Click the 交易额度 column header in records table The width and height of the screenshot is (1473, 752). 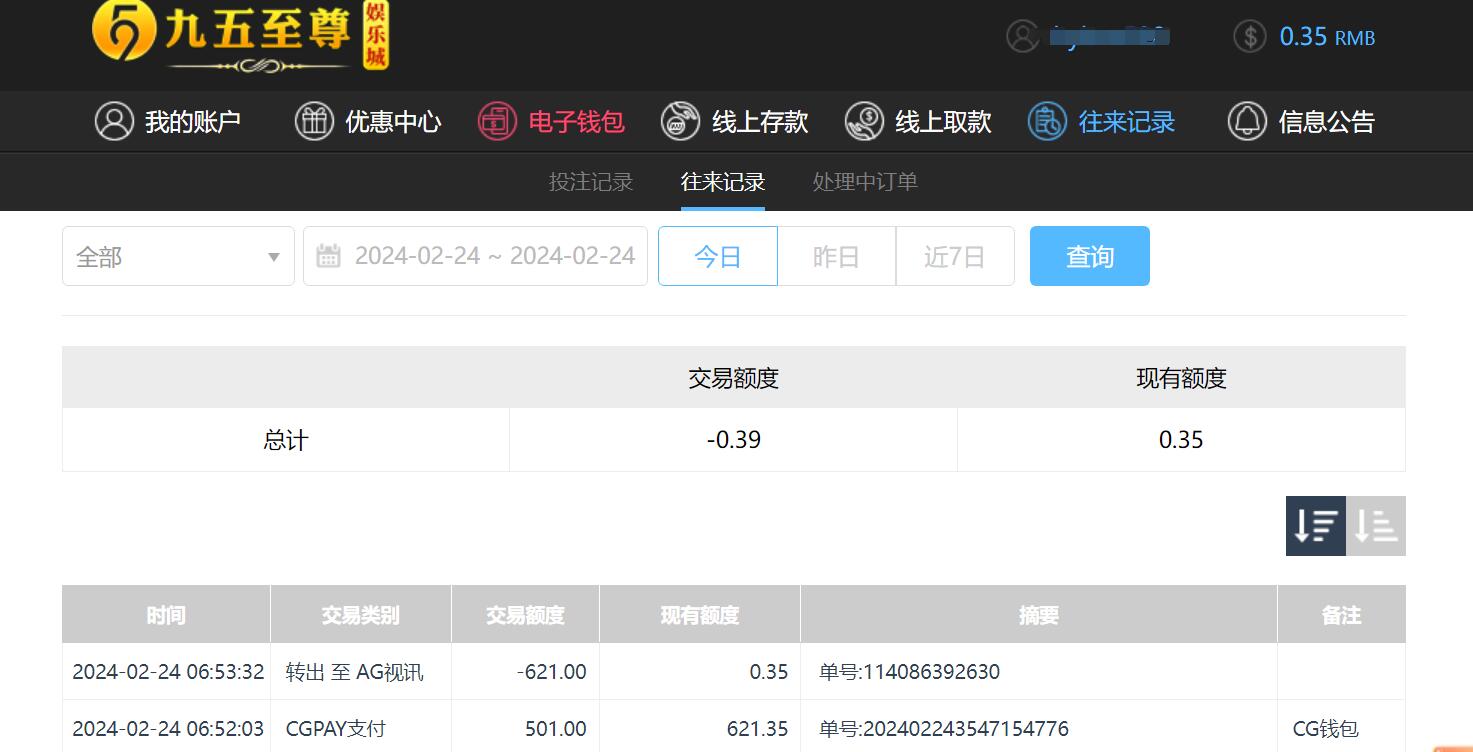tap(525, 614)
